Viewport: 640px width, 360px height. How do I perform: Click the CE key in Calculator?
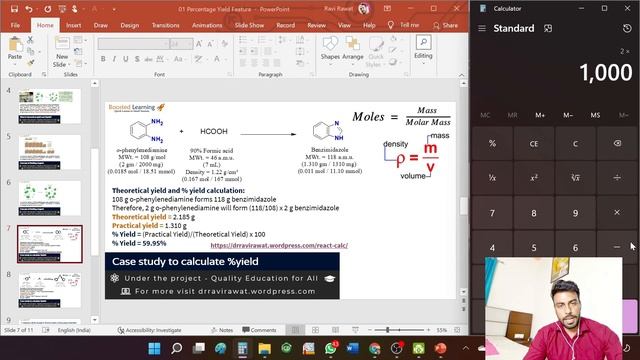pyautogui.click(x=534, y=143)
